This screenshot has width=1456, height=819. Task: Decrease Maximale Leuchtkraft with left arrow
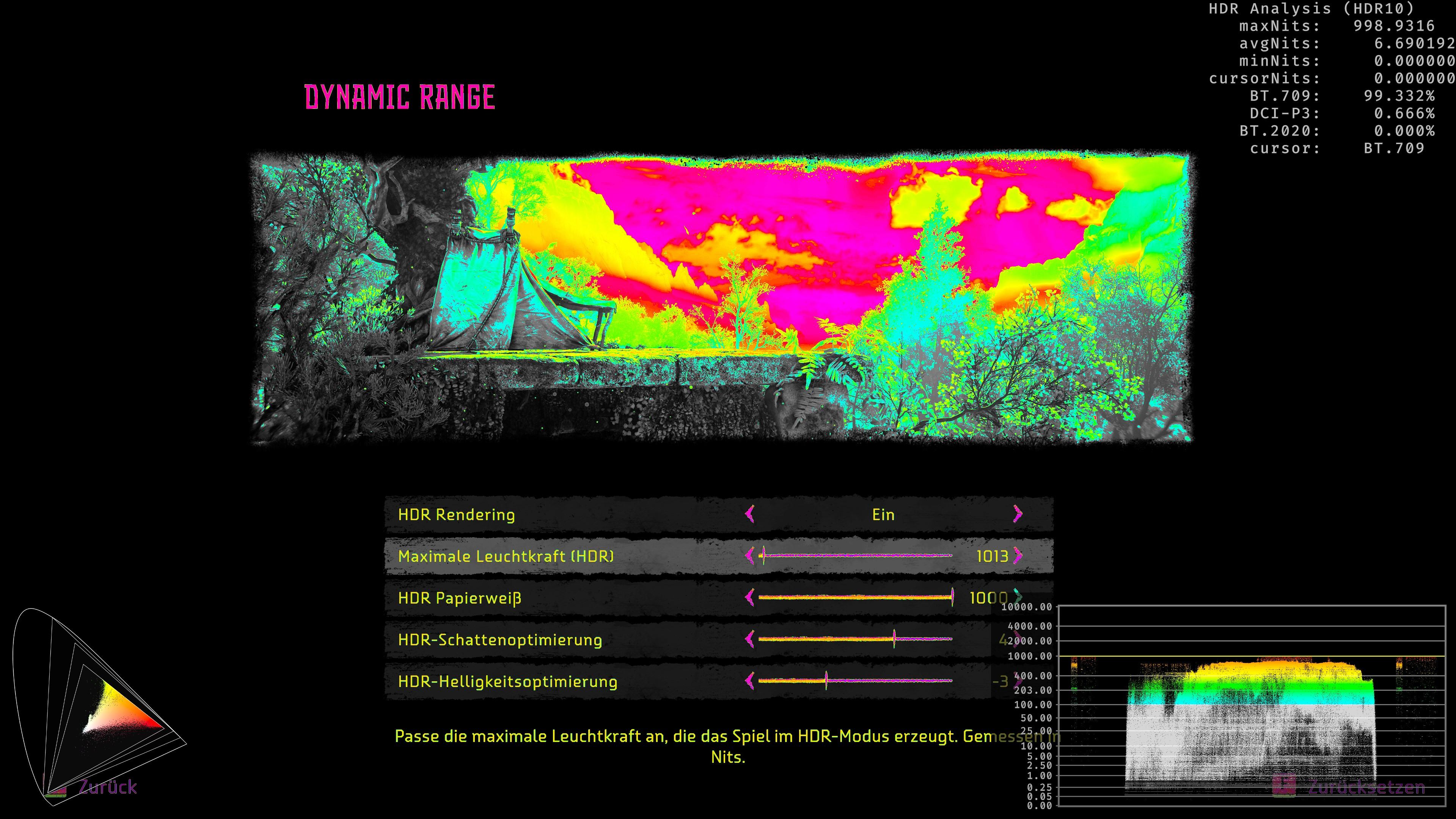(750, 556)
